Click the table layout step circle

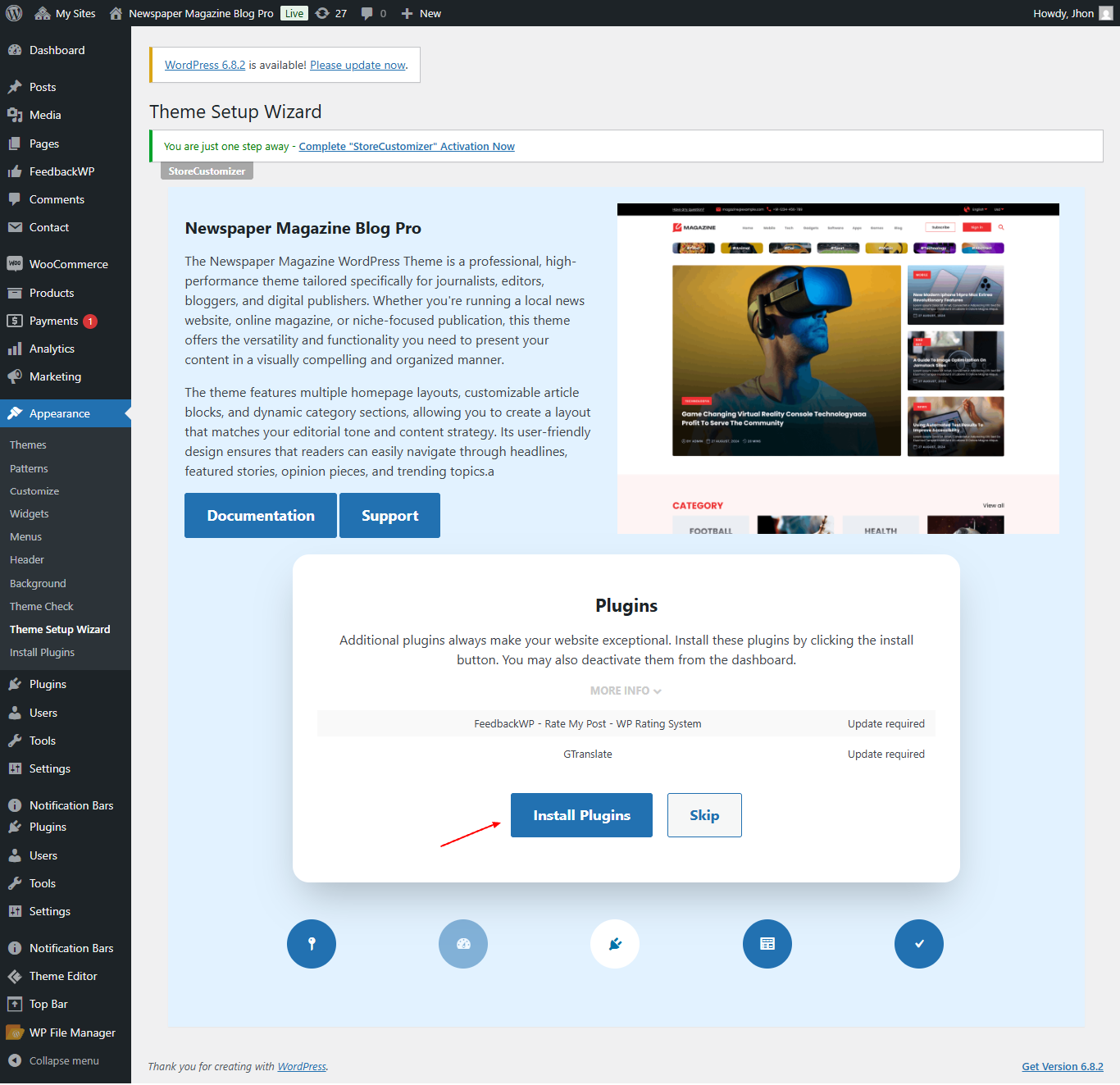tap(767, 944)
